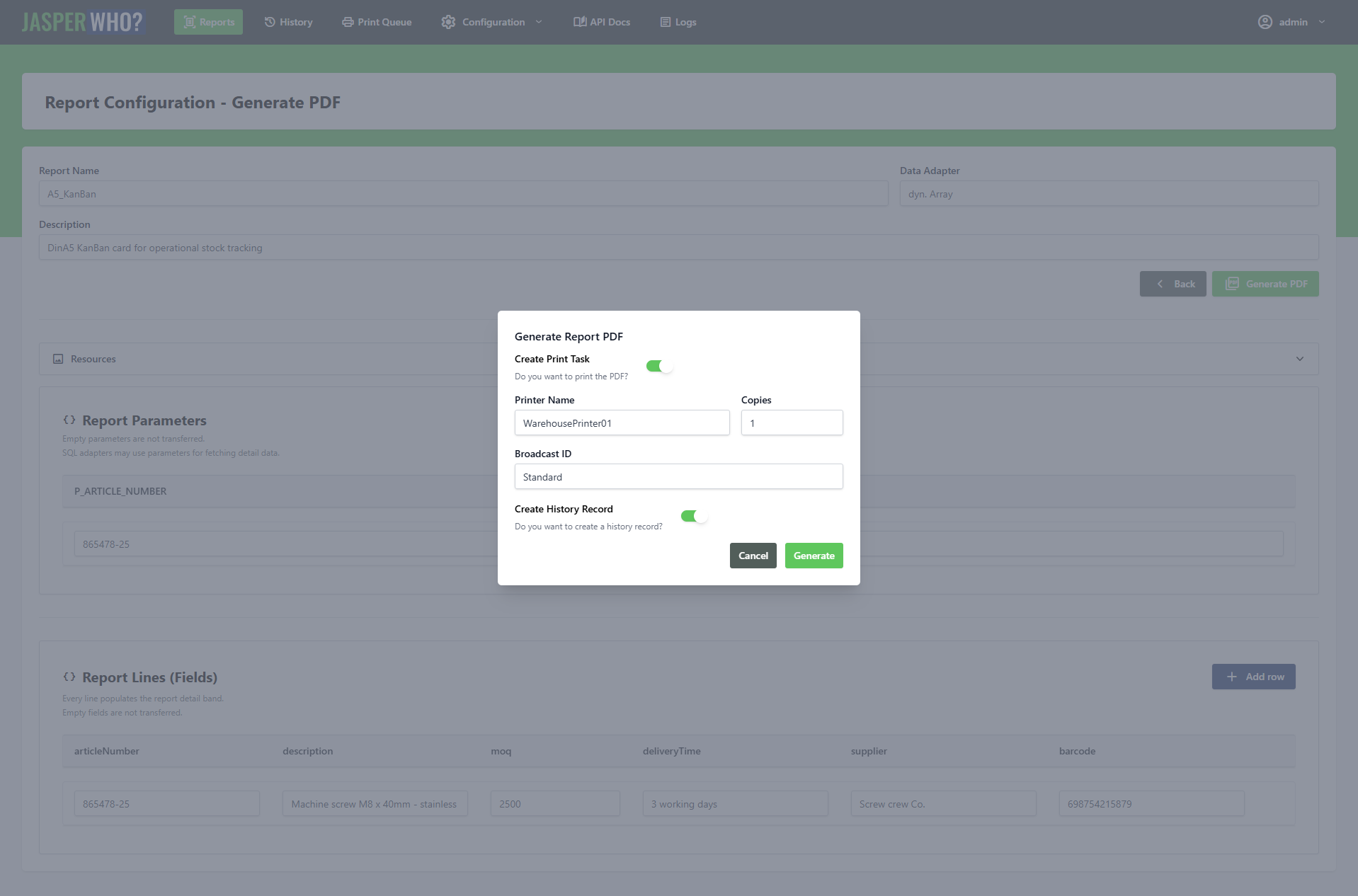Click the PDF icon on Generate PDF

tap(1232, 284)
